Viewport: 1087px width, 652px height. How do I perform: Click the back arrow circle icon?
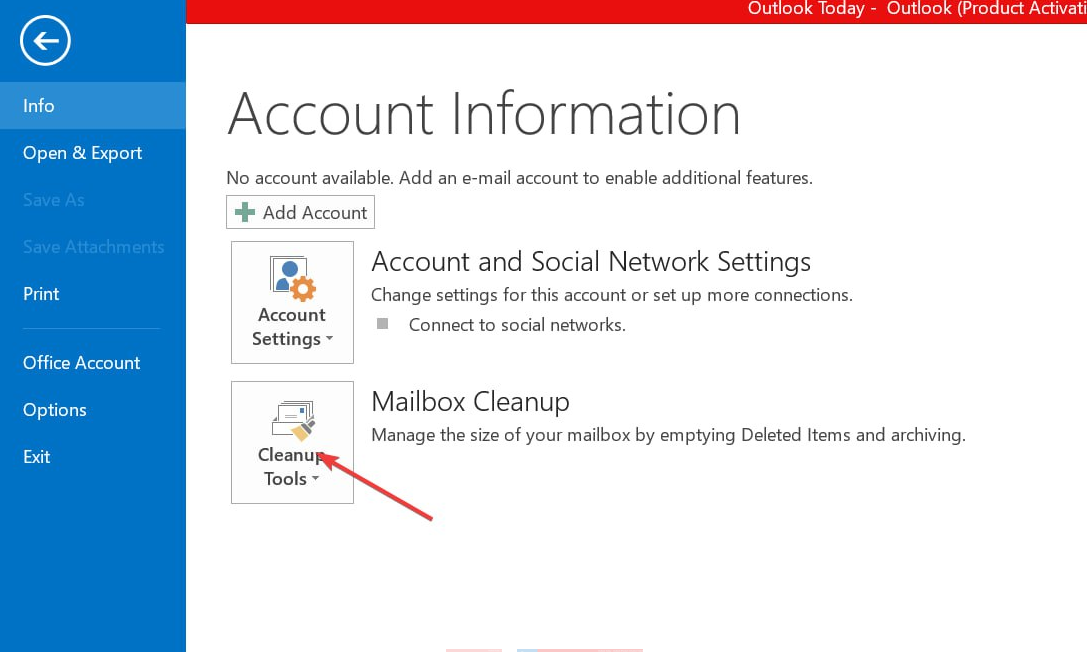point(45,41)
